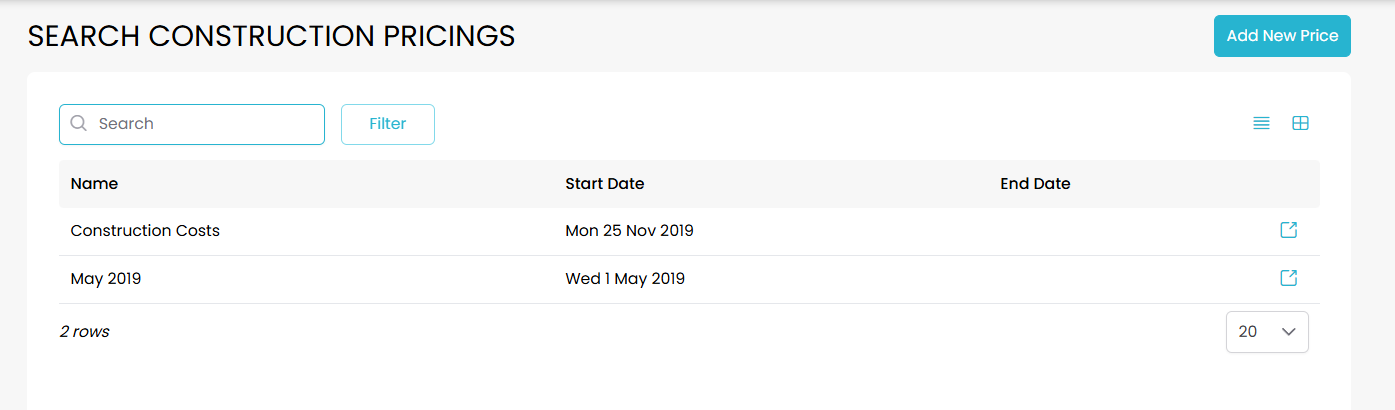Viewport: 1395px width, 410px height.
Task: Select the Construction Costs row name
Action: 145,231
